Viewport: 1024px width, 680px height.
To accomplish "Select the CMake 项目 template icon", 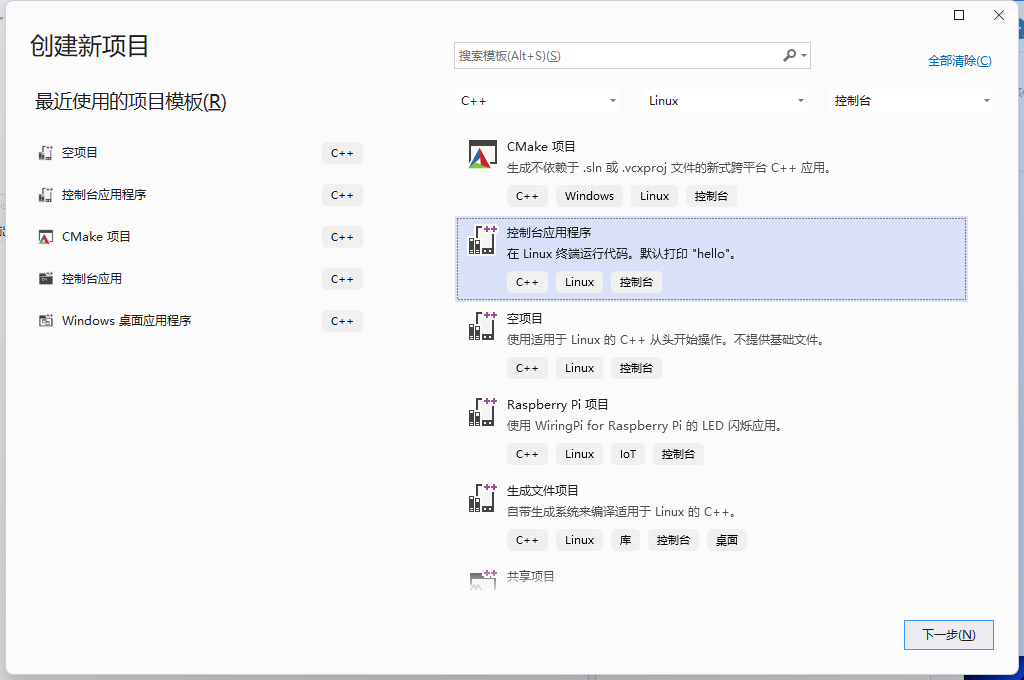I will tap(481, 156).
